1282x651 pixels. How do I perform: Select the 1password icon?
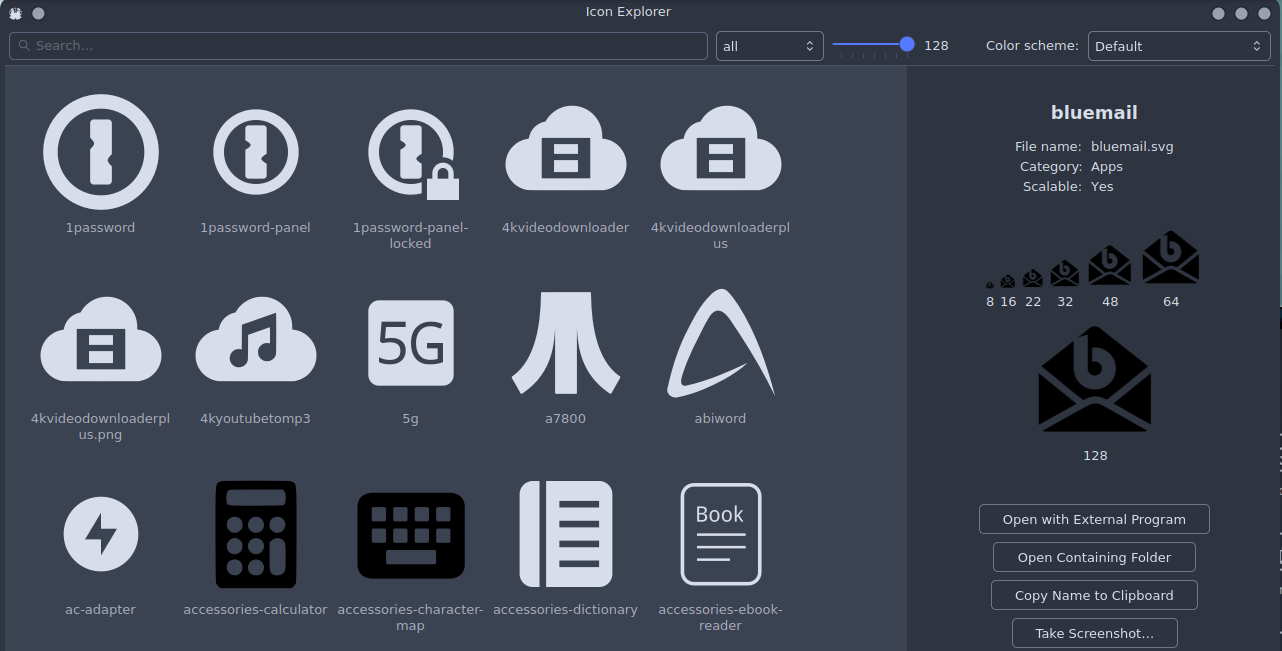click(100, 152)
